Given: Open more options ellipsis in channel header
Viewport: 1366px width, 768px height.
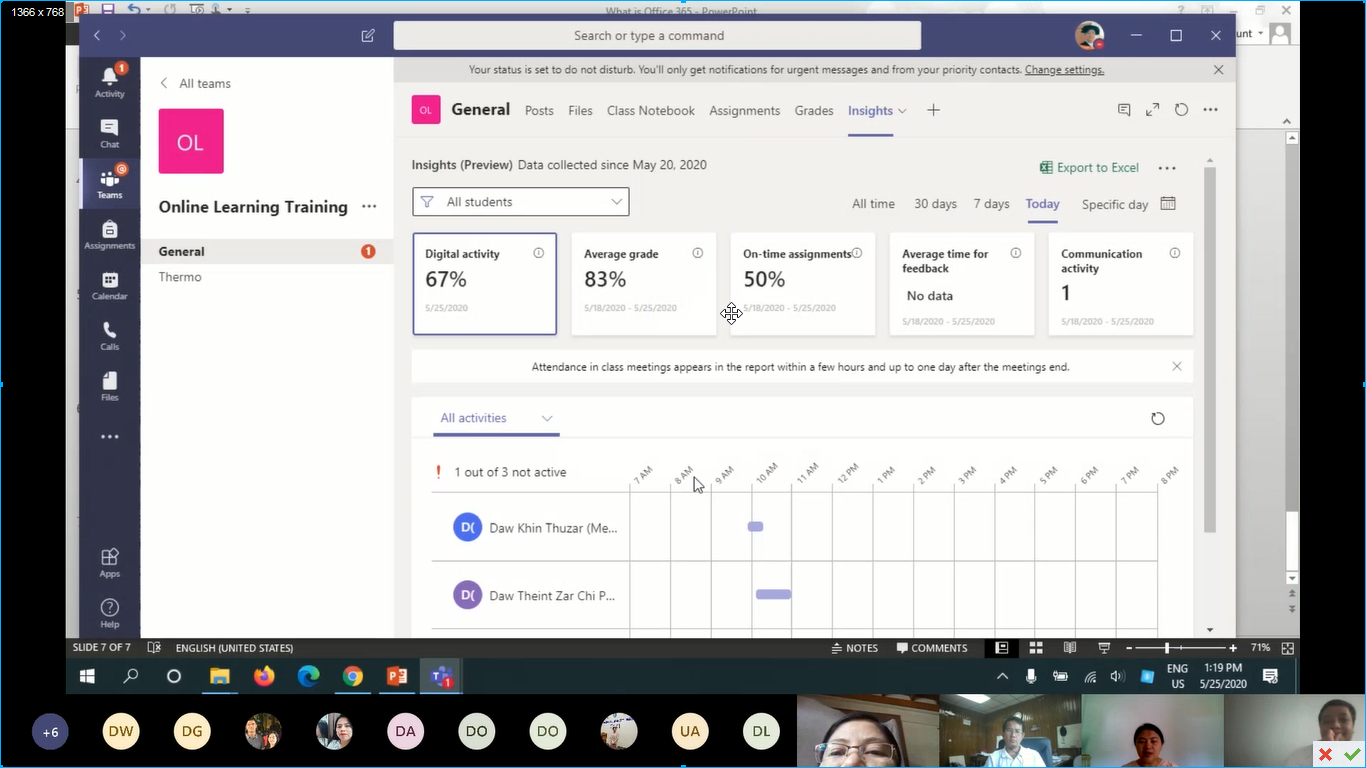Looking at the screenshot, I should click(x=1211, y=110).
